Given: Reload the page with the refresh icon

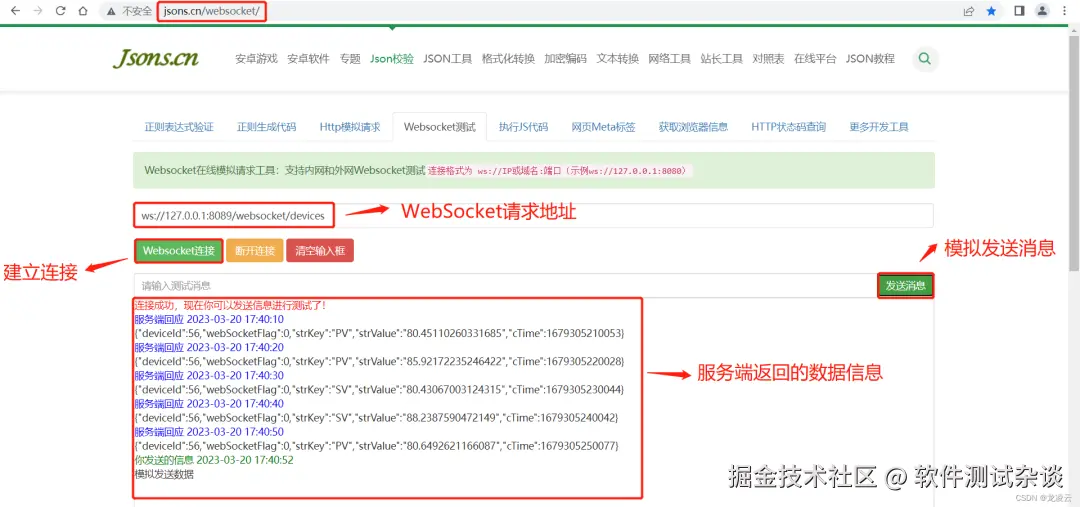Looking at the screenshot, I should click(61, 11).
